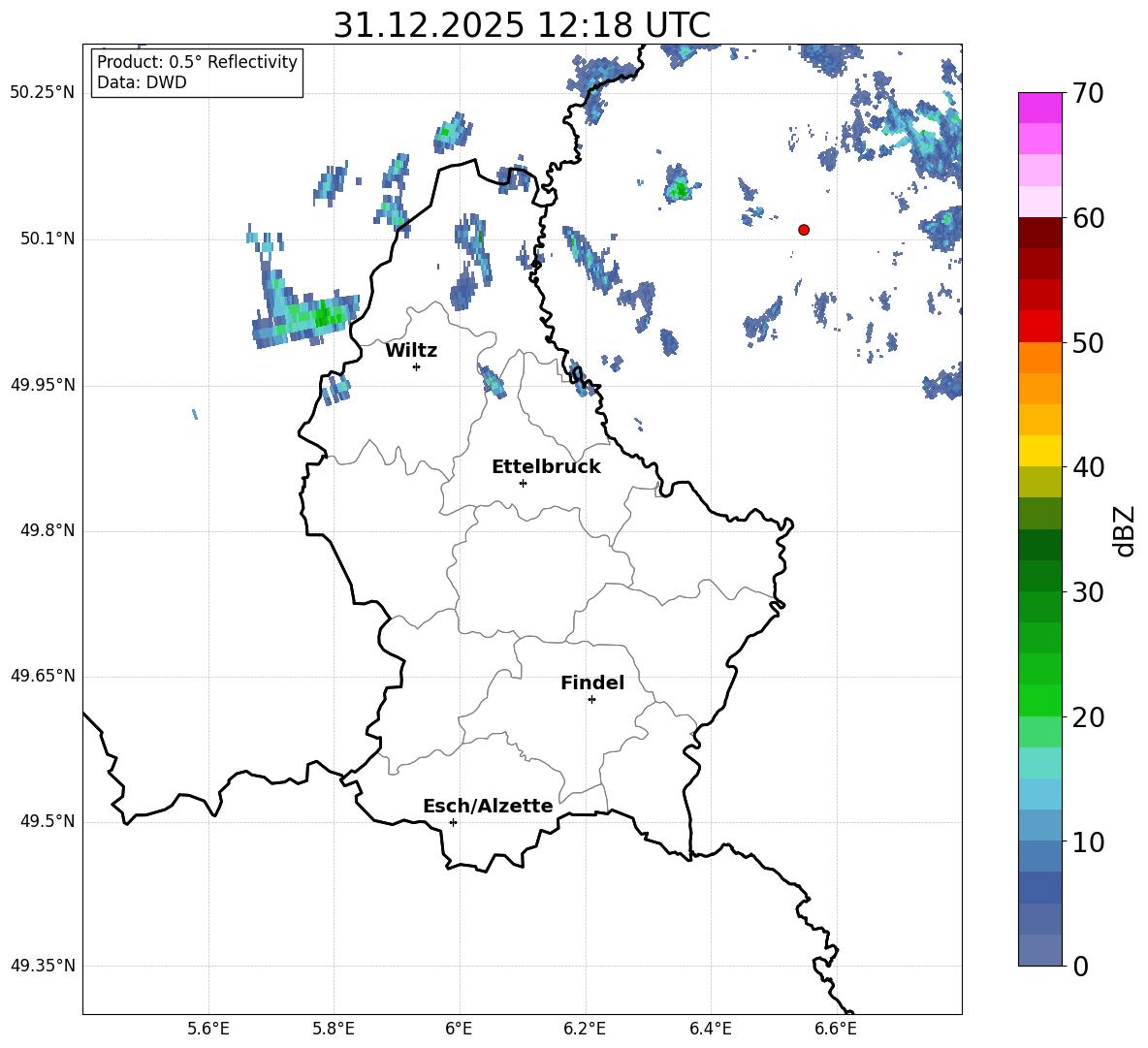Click the 6.2°E longitude label

(585, 1029)
